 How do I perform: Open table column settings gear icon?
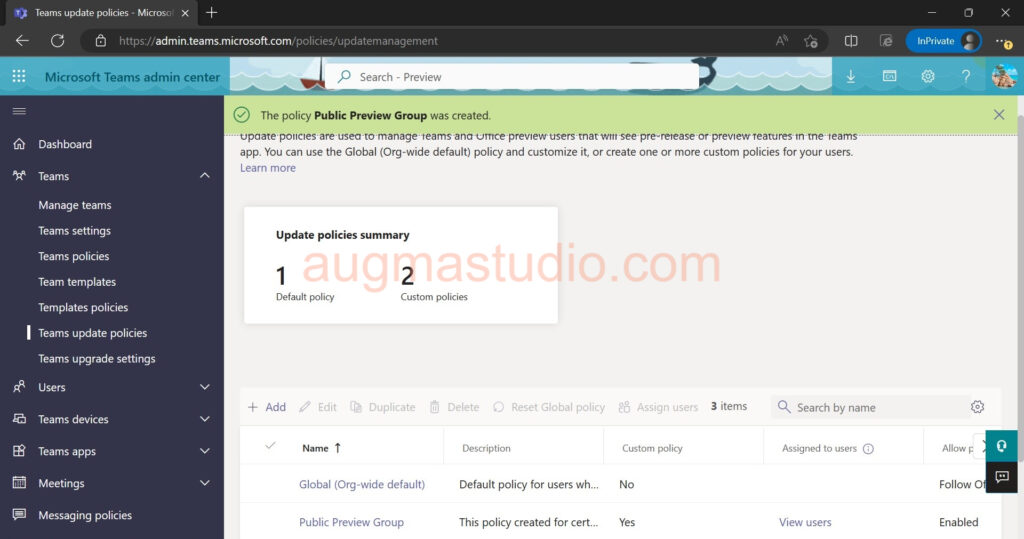pyautogui.click(x=977, y=407)
